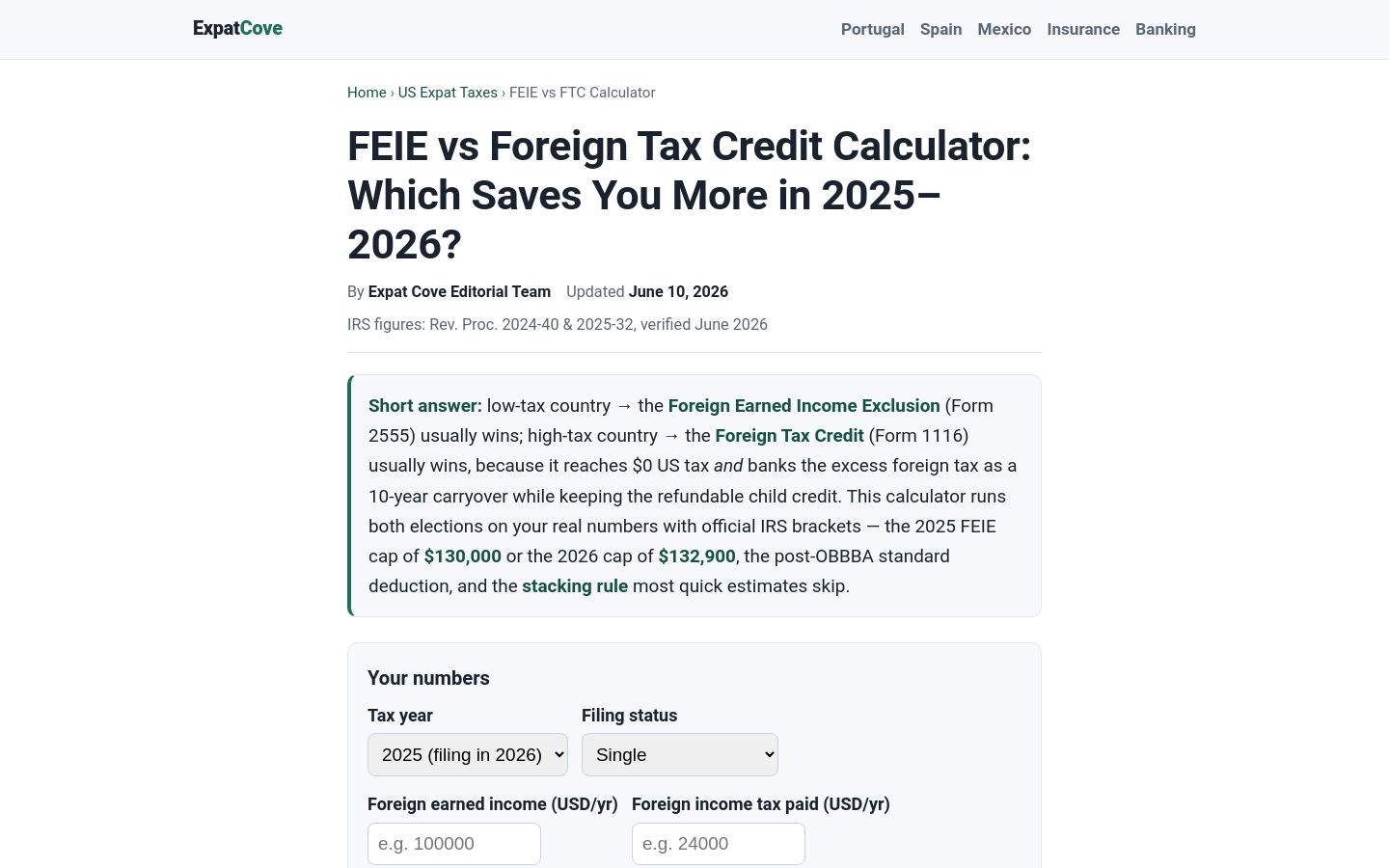Expand the Tax year dropdown
Screen dimensions: 1389x868
[468, 754]
